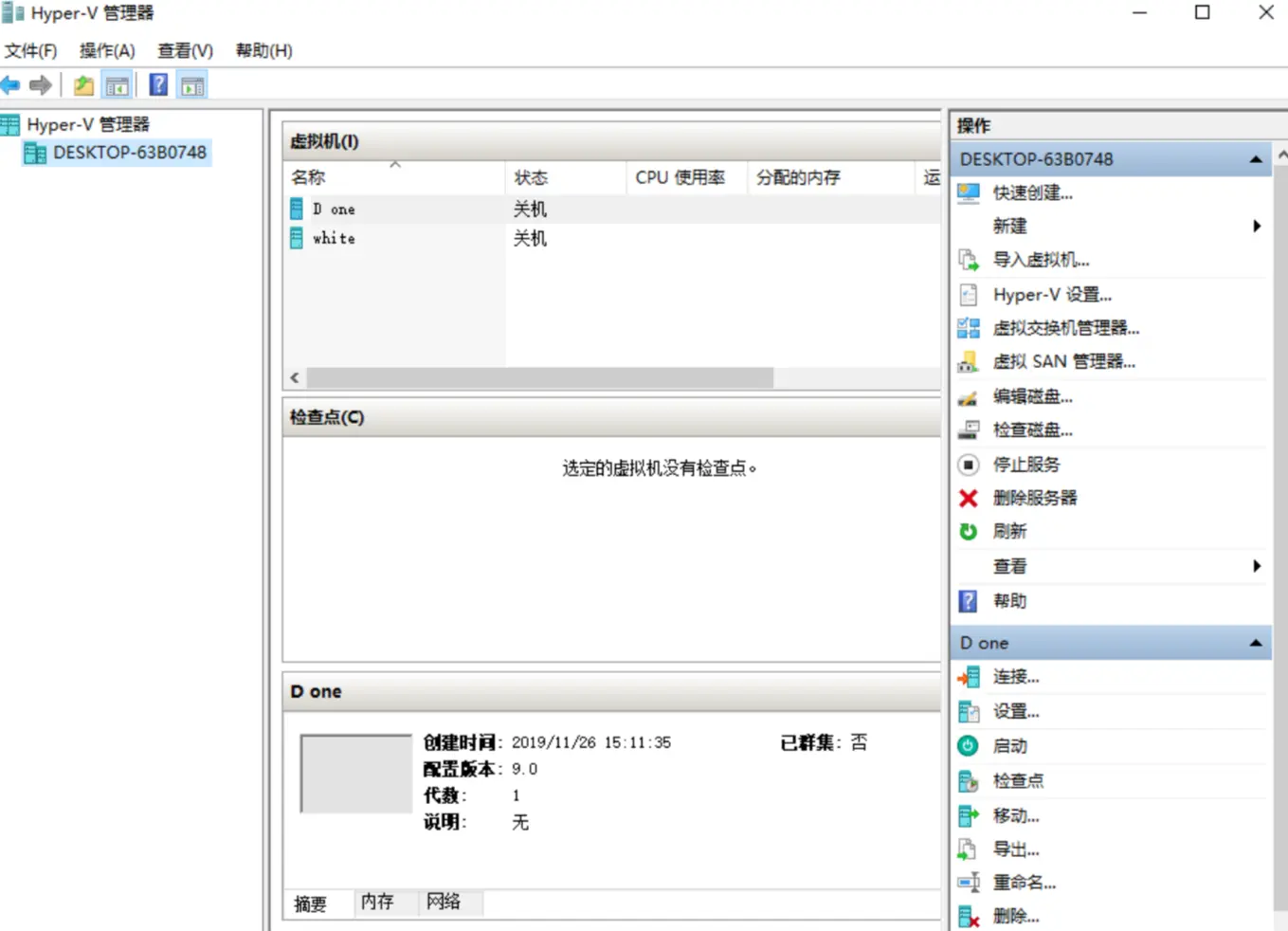Click the Edit Disk (编辑磁盘) icon
Screen dimensions: 1288x931
[x=969, y=396]
